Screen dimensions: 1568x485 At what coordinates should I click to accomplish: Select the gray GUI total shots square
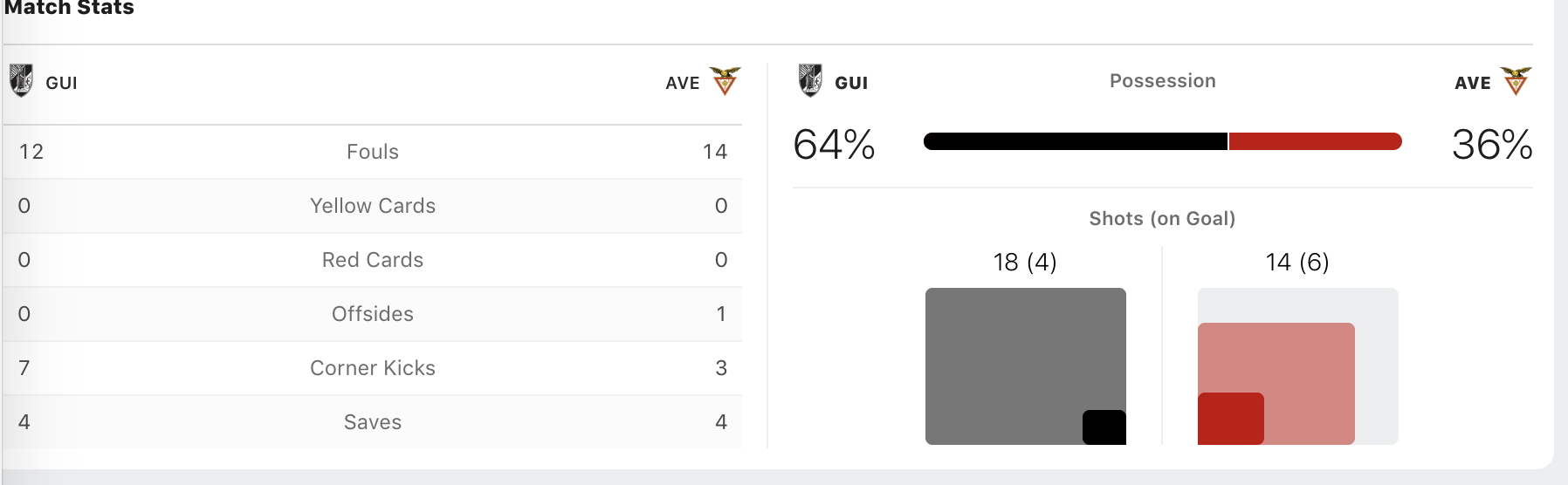pyautogui.click(x=1004, y=349)
